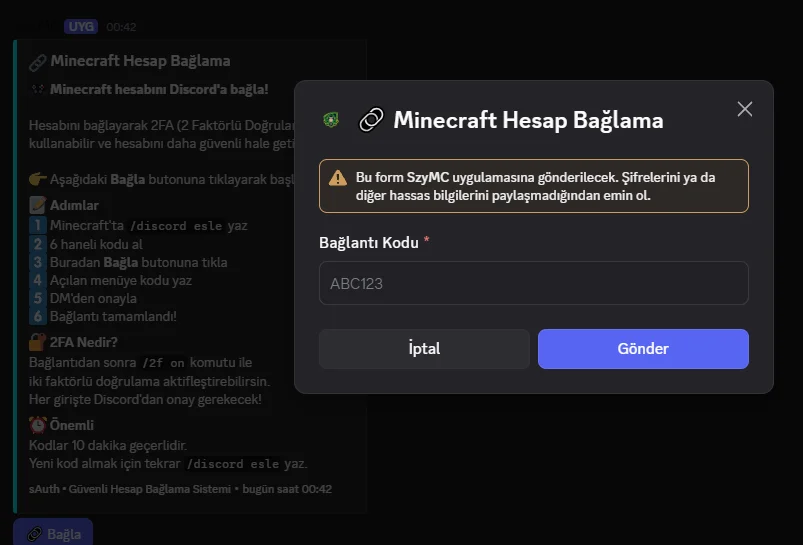Click the Bağlantı Kodu field label
The height and width of the screenshot is (545, 803).
coord(369,243)
